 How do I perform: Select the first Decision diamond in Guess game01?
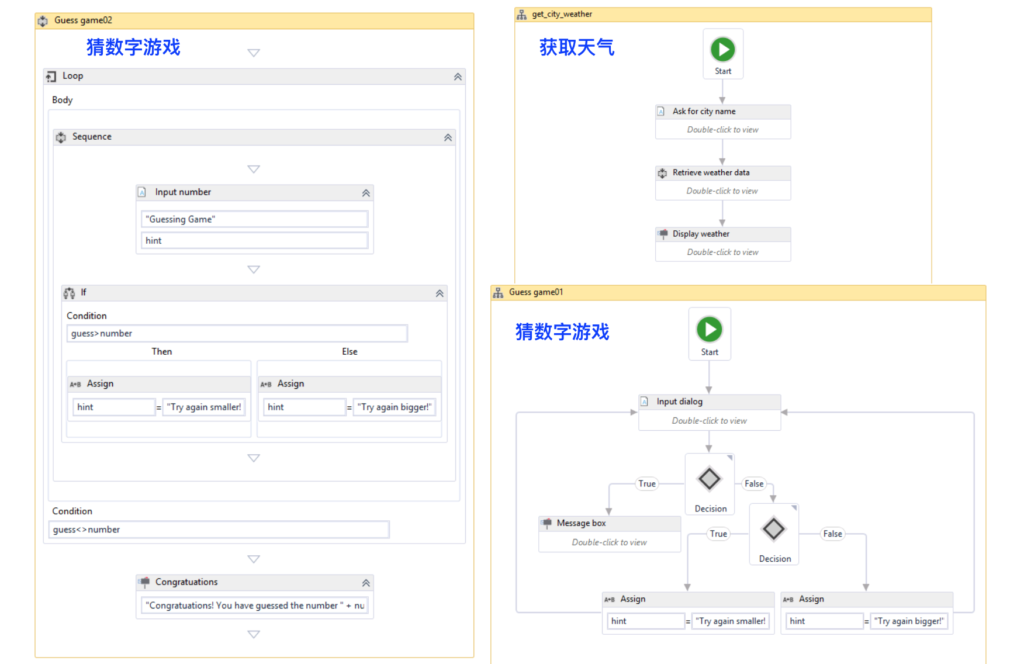[710, 481]
